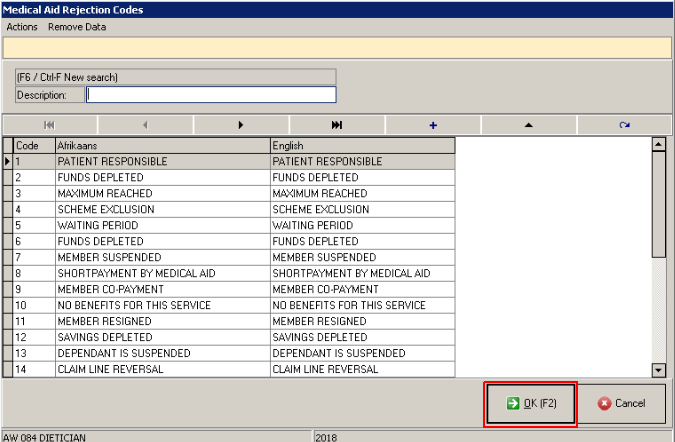Screen dimensions: 675x442
Task: Go to previous record arrow
Action: pos(145,125)
